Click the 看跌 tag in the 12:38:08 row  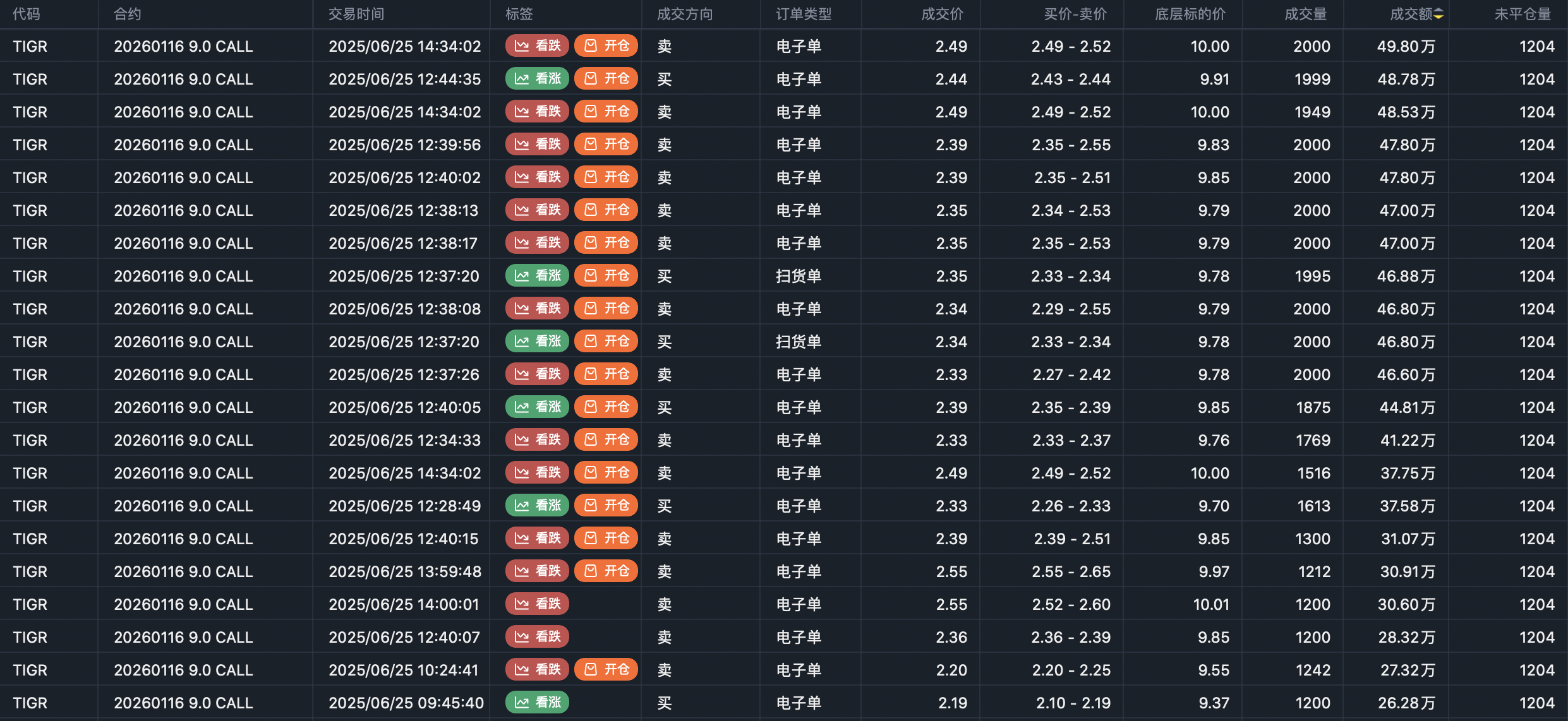click(x=538, y=309)
